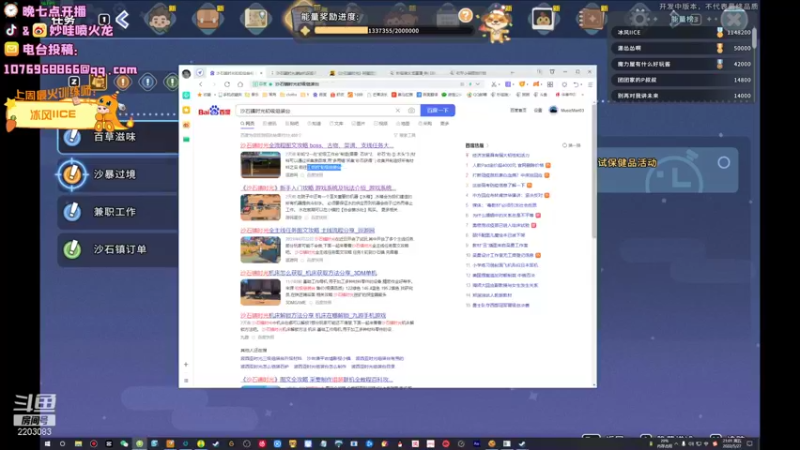Open the photo album icon in game top bar

click(542, 18)
